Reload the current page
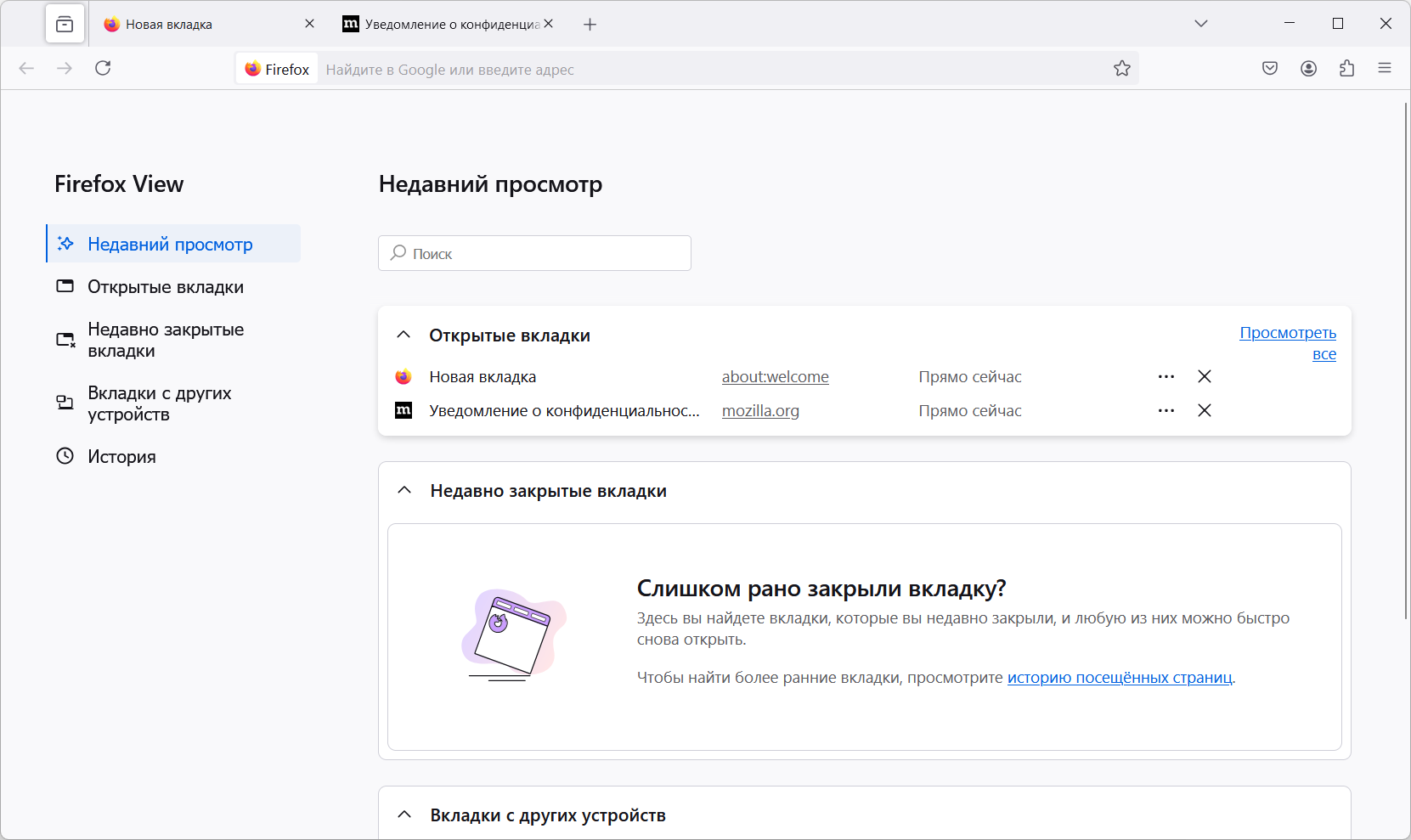Image resolution: width=1411 pixels, height=840 pixels. (x=103, y=68)
